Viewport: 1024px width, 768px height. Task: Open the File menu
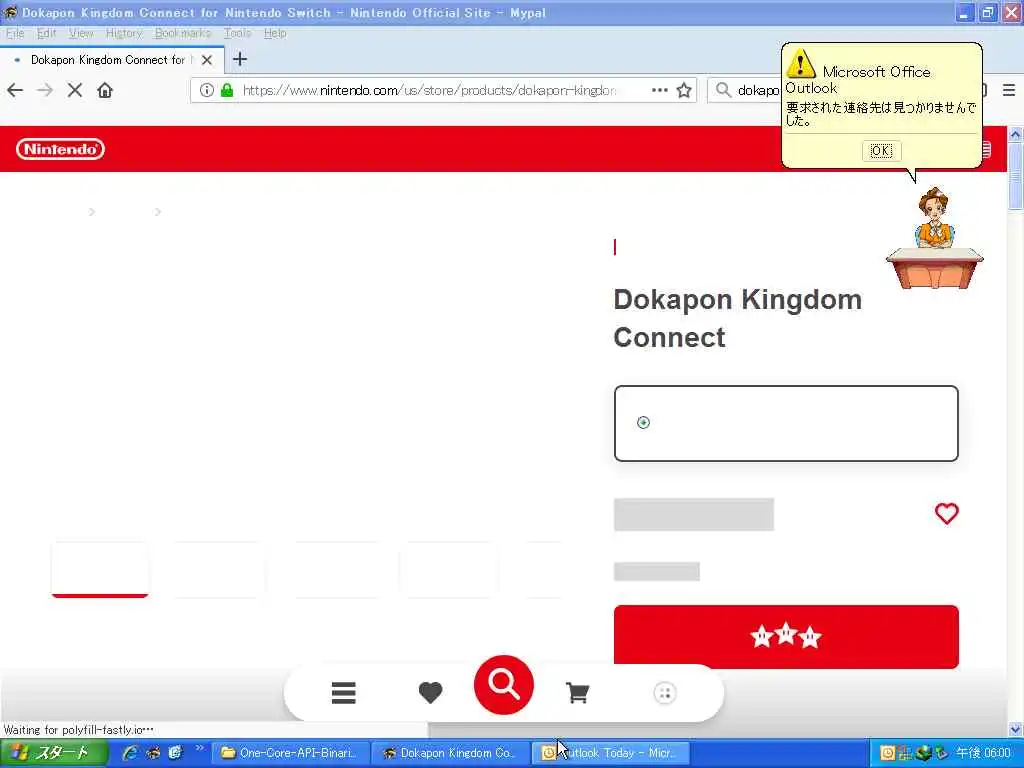[x=15, y=33]
